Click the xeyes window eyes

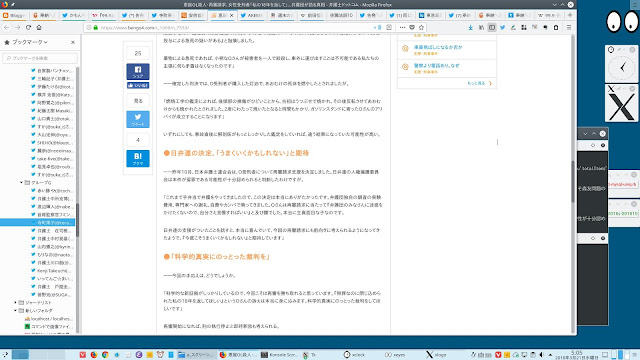tap(622, 21)
